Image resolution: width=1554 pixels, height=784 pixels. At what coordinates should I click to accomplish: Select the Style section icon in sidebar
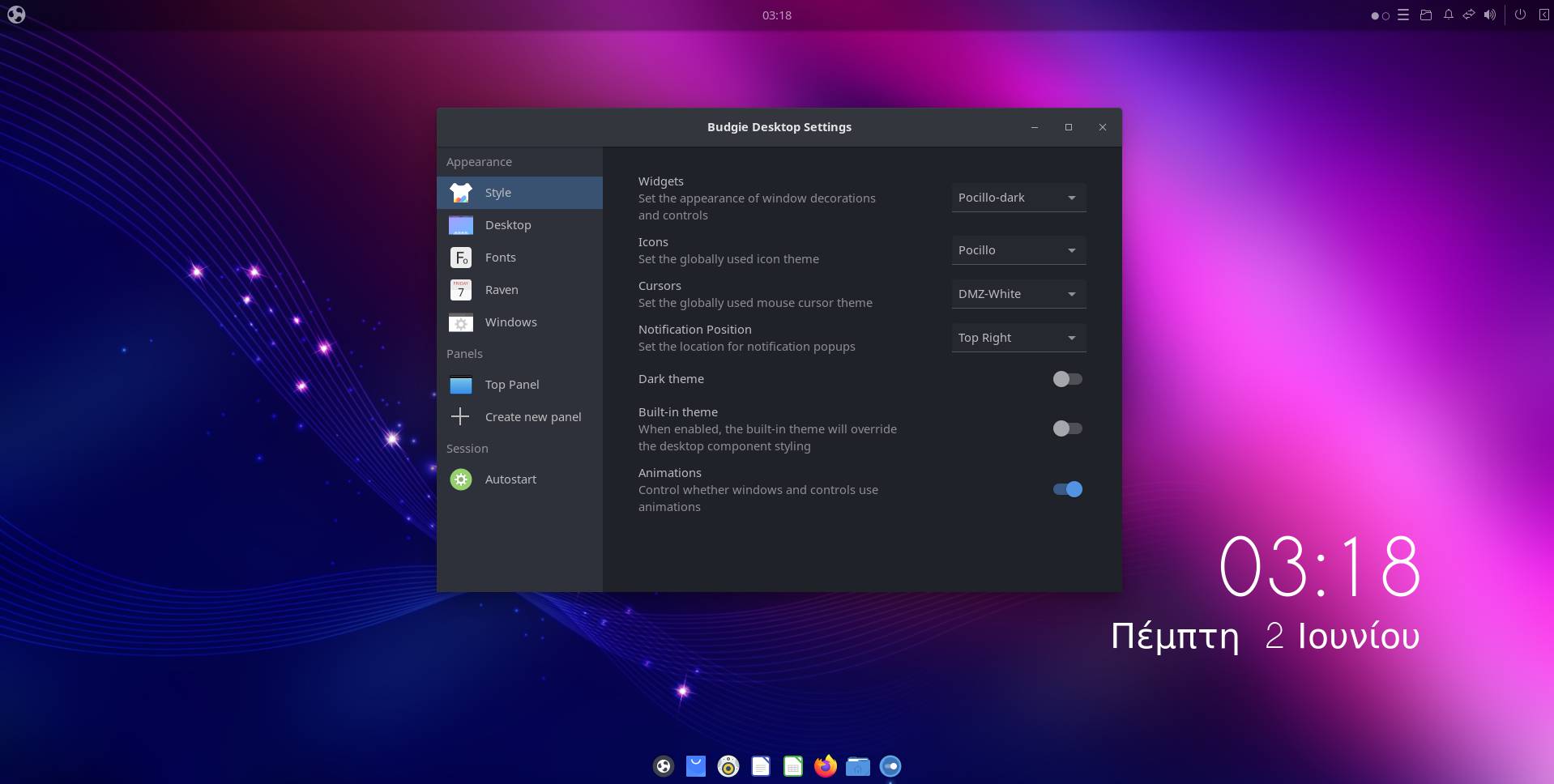460,193
